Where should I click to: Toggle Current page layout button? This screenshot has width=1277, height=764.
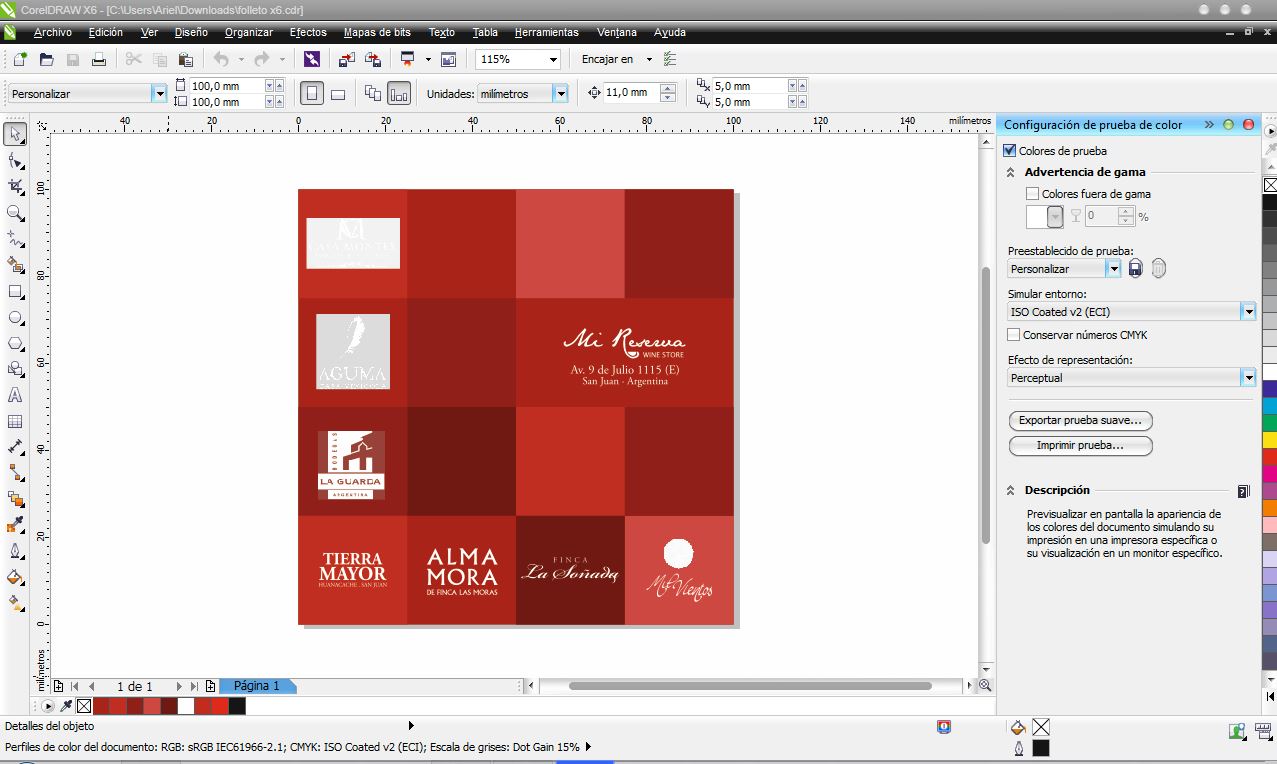click(399, 93)
